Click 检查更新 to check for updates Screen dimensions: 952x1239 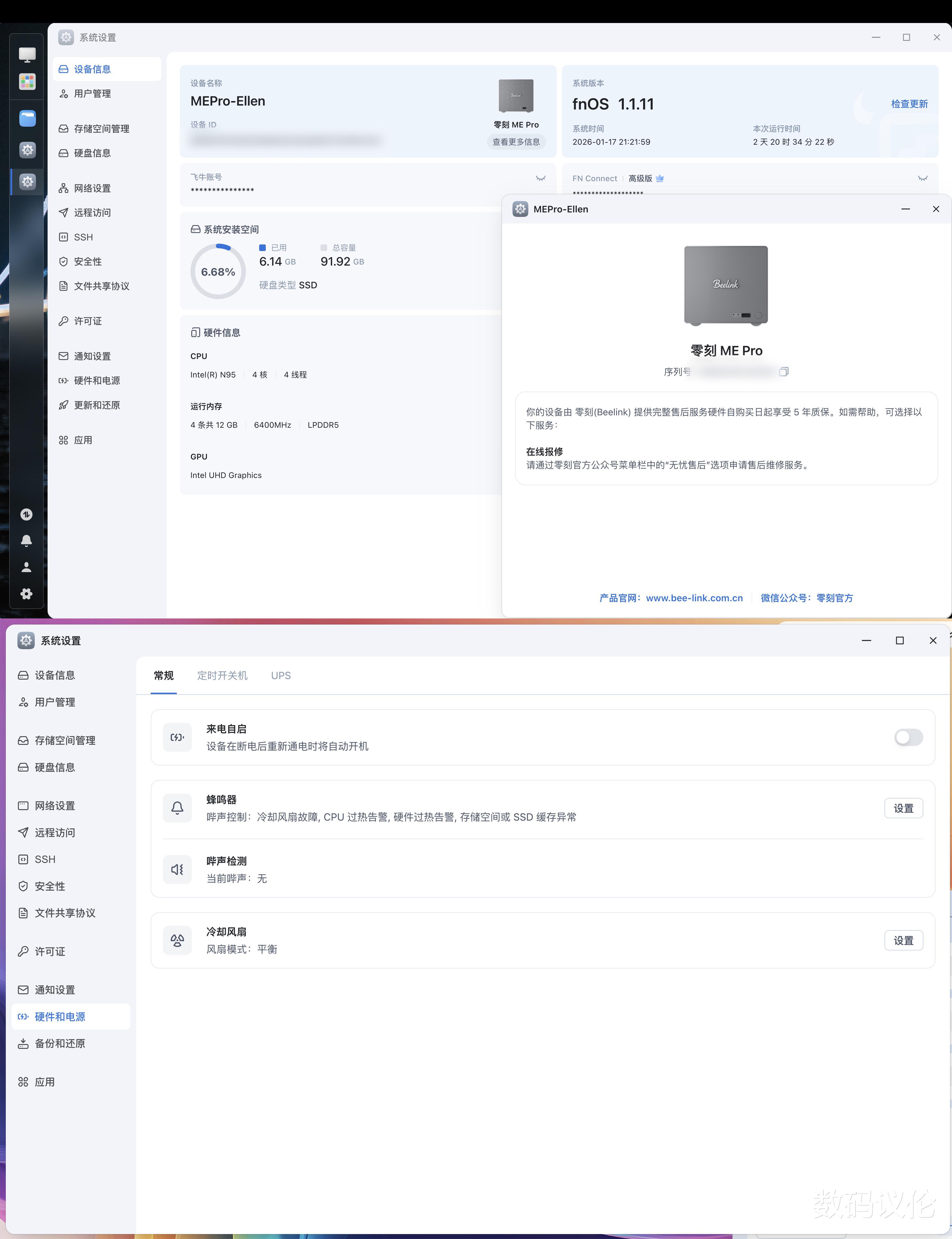click(x=909, y=104)
